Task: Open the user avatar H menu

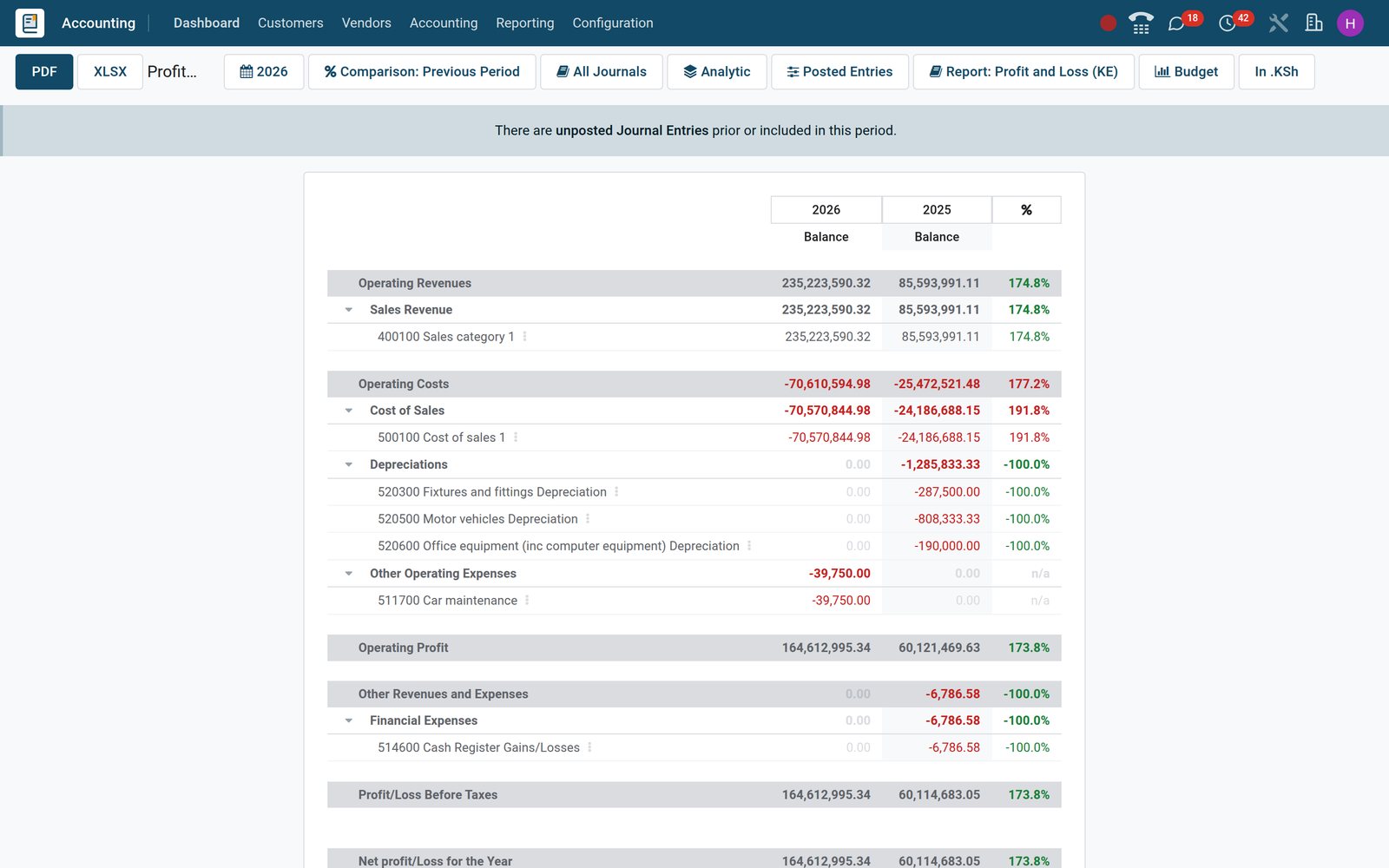Action: [1350, 23]
